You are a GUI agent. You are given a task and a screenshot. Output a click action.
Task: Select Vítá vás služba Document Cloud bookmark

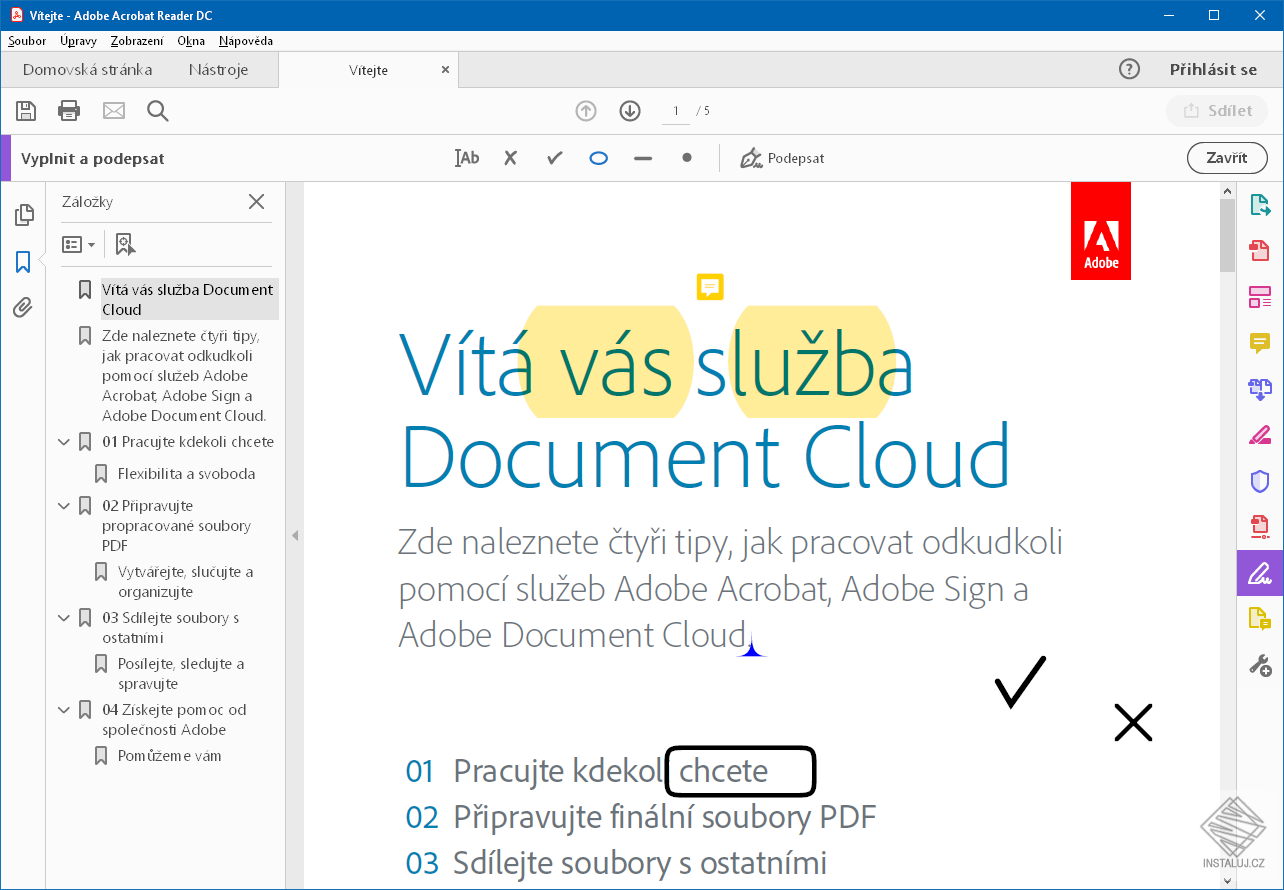tap(189, 299)
